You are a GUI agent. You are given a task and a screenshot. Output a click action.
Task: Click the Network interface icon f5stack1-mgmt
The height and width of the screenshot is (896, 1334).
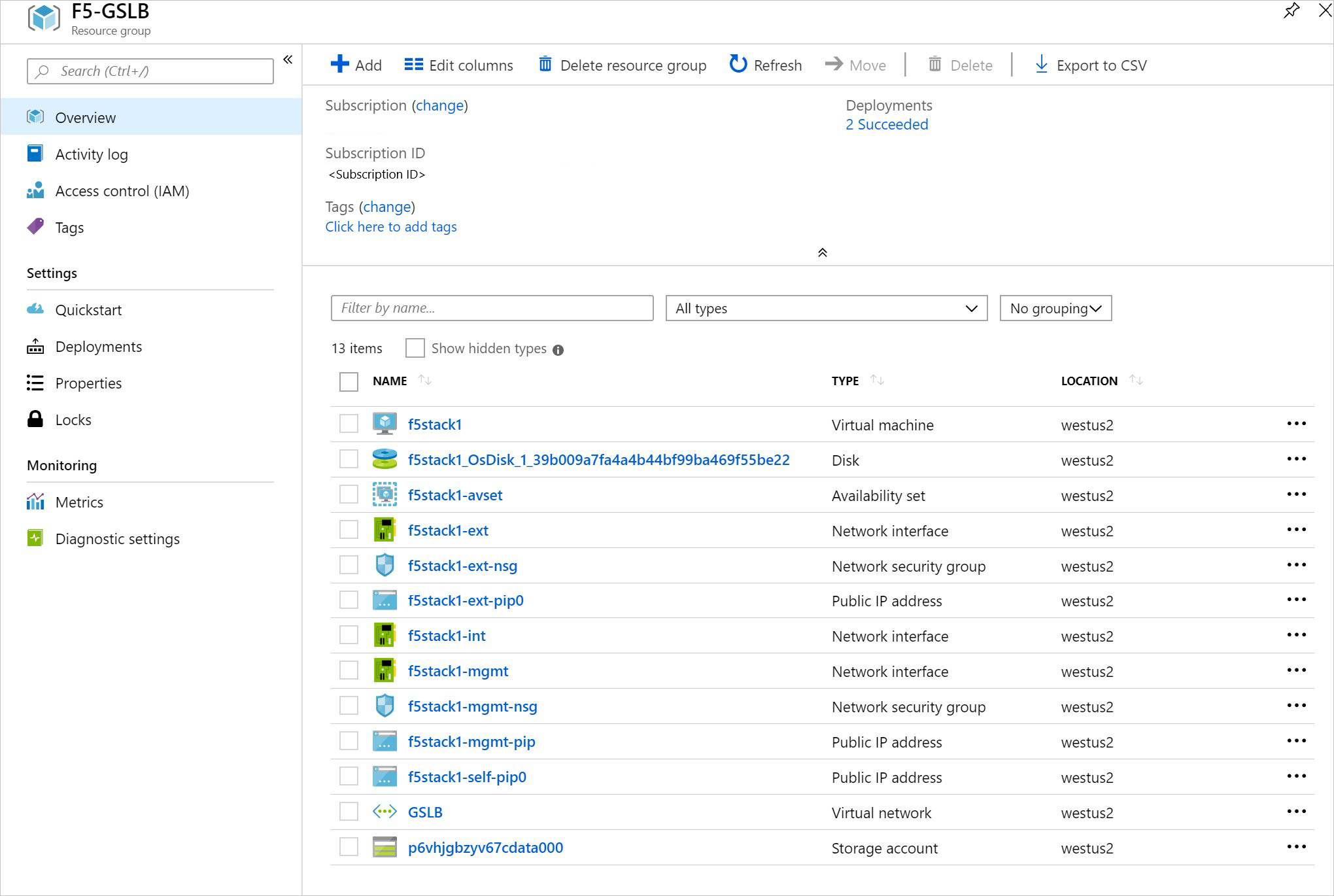click(x=385, y=671)
